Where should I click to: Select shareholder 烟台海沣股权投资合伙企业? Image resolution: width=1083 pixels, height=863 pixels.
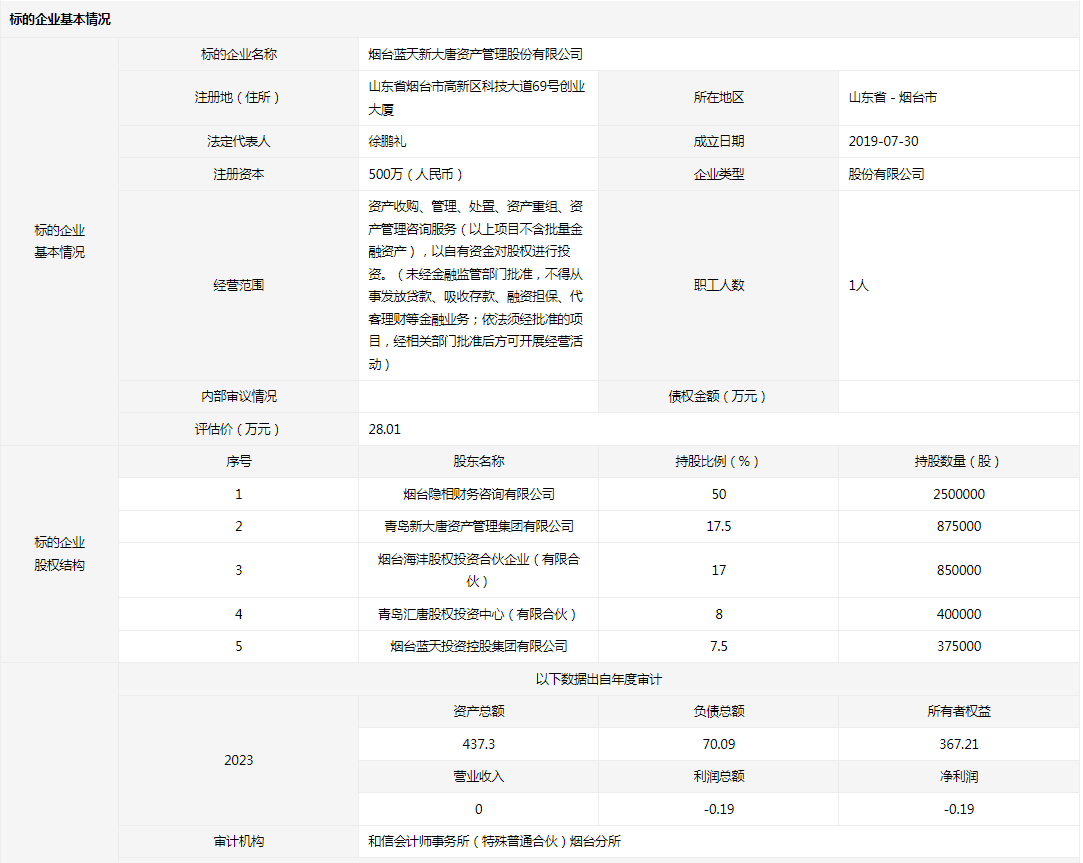coord(478,570)
